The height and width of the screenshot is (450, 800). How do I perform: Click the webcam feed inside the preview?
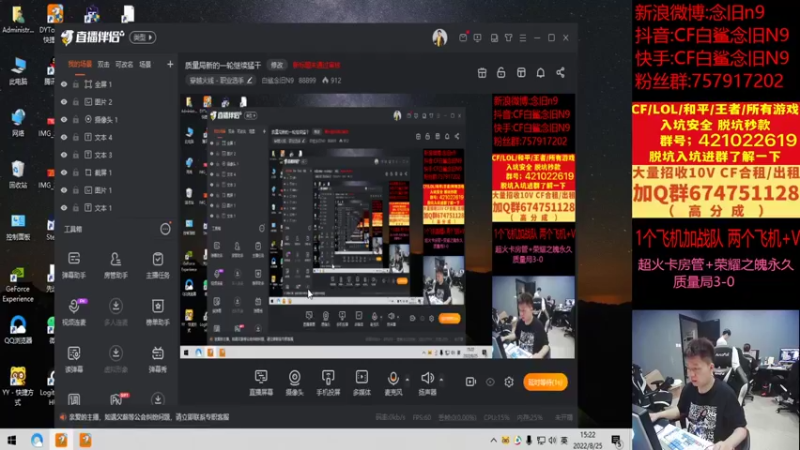(x=533, y=317)
